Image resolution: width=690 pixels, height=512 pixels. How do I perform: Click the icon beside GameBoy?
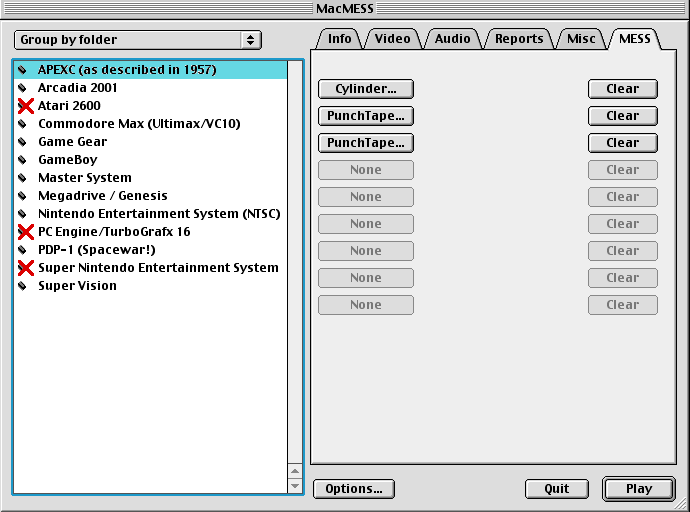pos(22,160)
